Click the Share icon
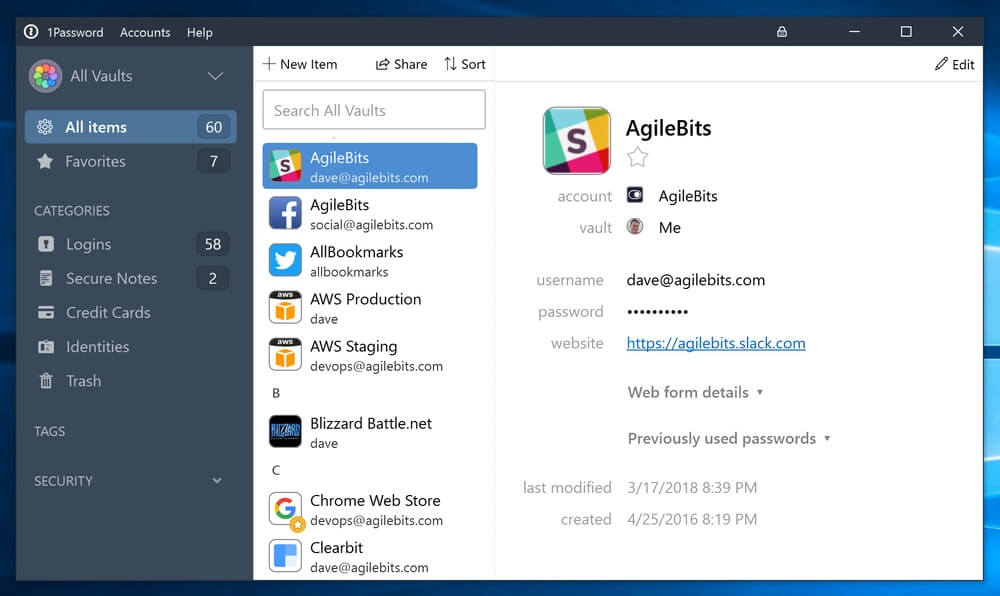Viewport: 1000px width, 596px height. click(x=400, y=63)
